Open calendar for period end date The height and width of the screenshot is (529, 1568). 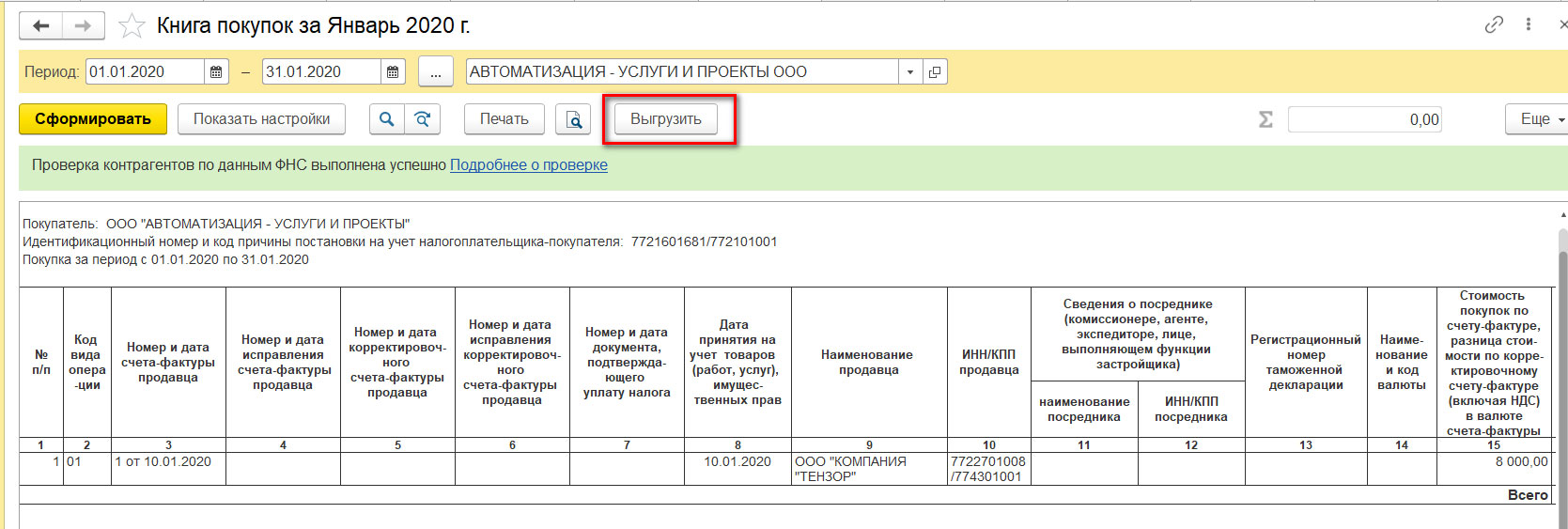tap(394, 71)
